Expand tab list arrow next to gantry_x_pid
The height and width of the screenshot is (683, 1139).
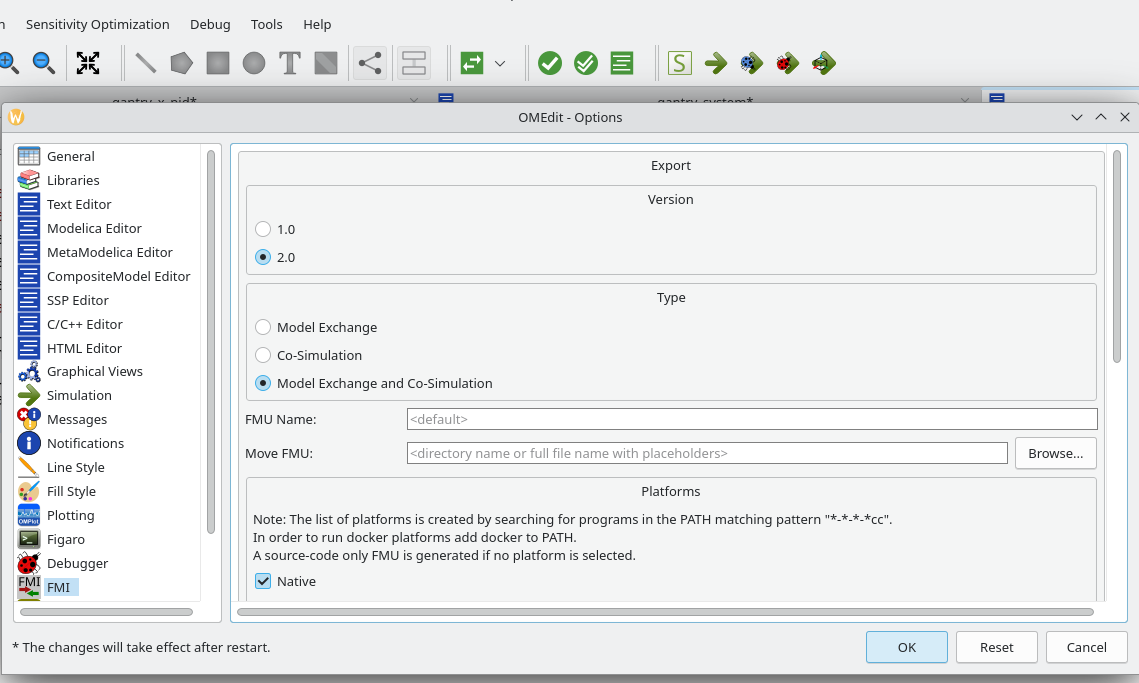click(414, 100)
